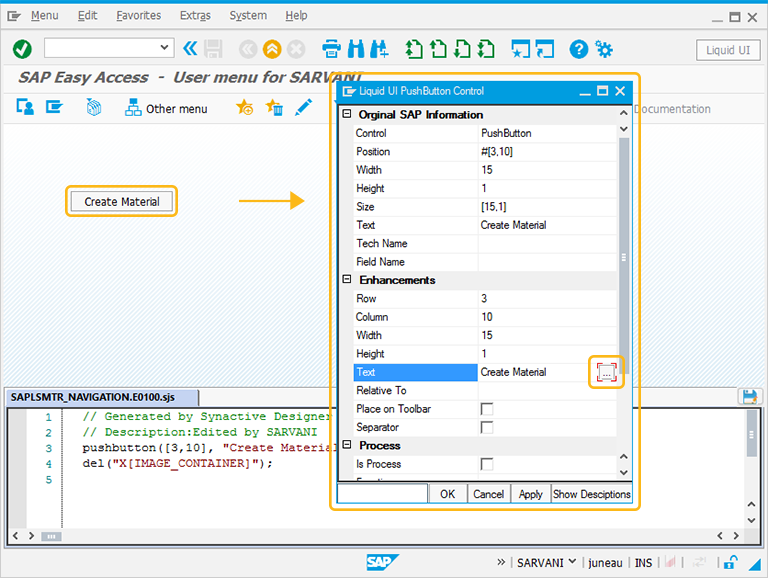Click the User Menu icon
Viewport: 768px width, 578px height.
[25, 107]
